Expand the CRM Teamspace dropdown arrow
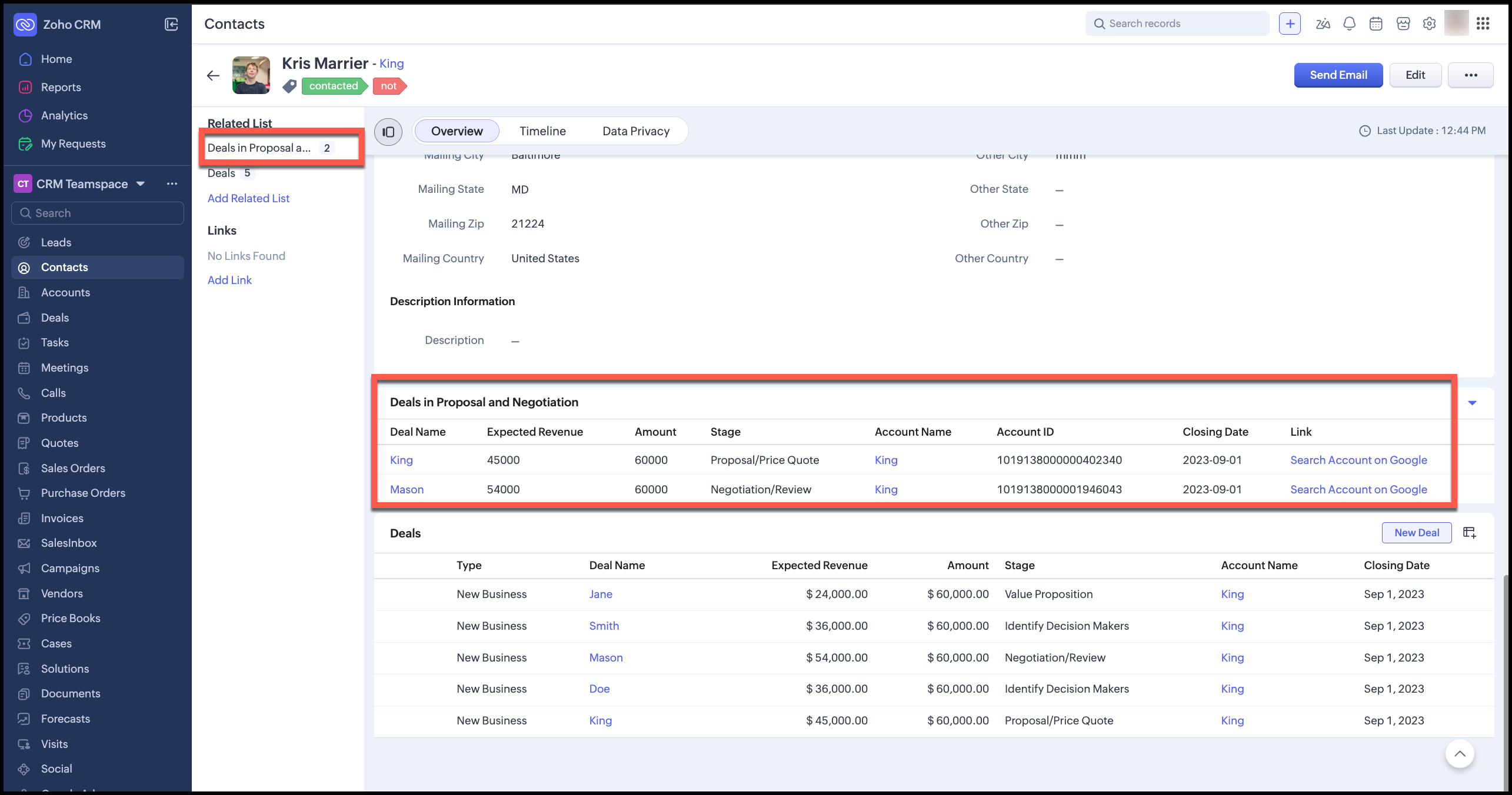This screenshot has height=795, width=1512. click(141, 184)
